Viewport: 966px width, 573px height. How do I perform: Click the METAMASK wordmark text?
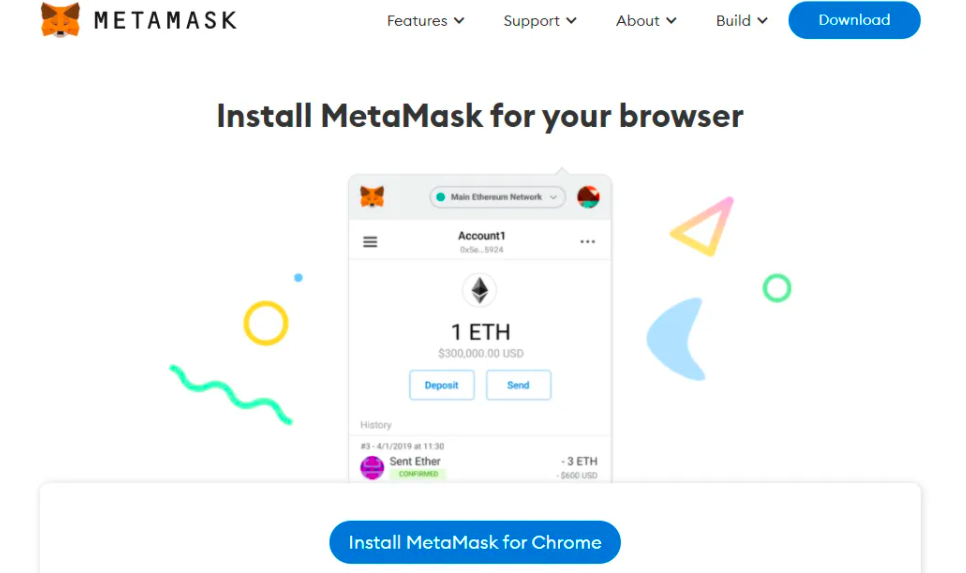165,21
